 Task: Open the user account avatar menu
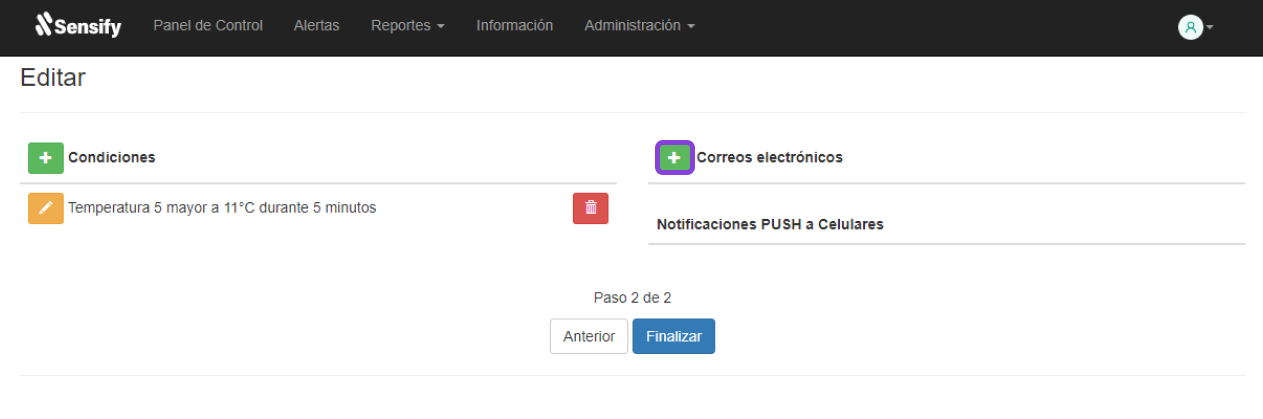[x=1195, y=27]
